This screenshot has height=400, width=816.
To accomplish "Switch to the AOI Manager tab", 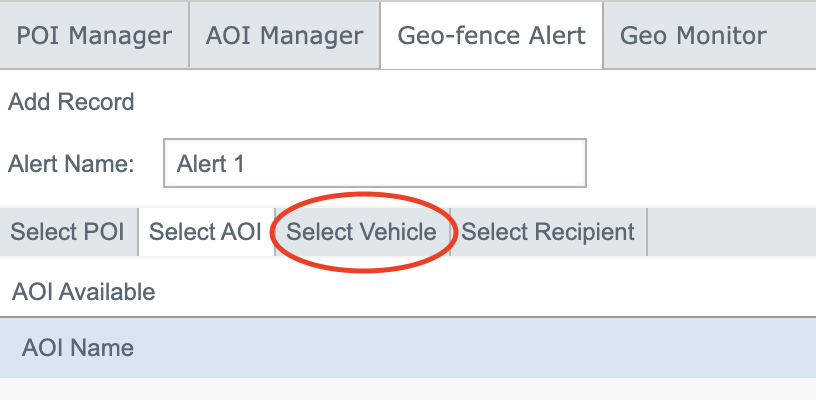I will click(284, 36).
